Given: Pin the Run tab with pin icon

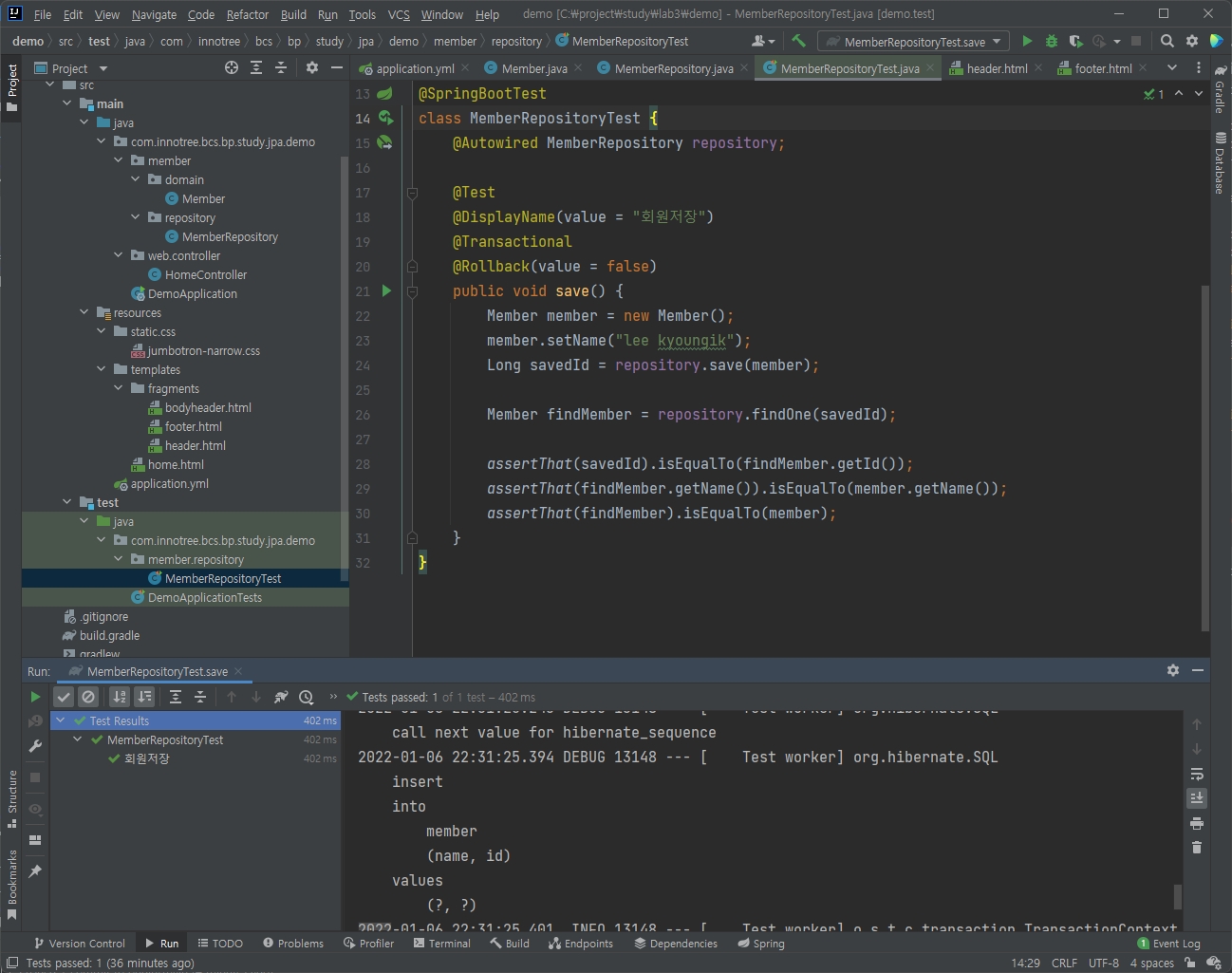Looking at the screenshot, I should coord(35,870).
